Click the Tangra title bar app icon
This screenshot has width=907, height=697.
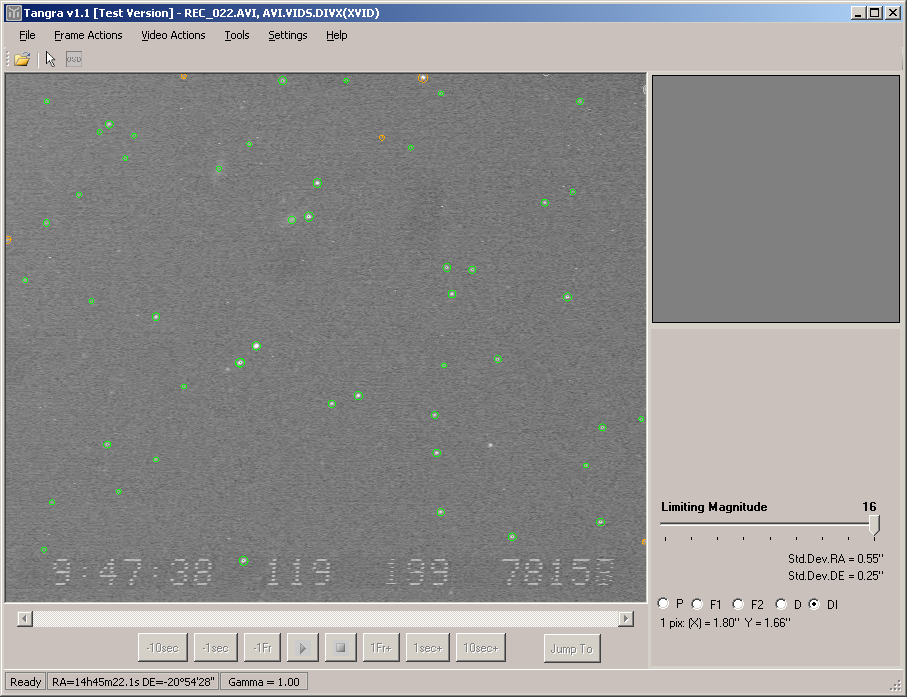click(13, 13)
